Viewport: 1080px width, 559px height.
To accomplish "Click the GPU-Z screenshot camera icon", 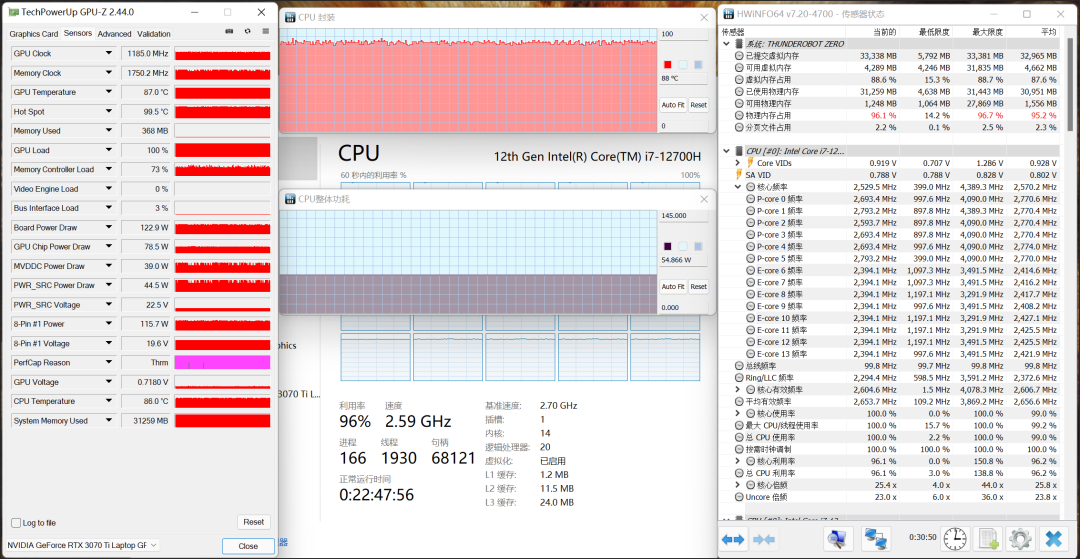I will point(229,32).
